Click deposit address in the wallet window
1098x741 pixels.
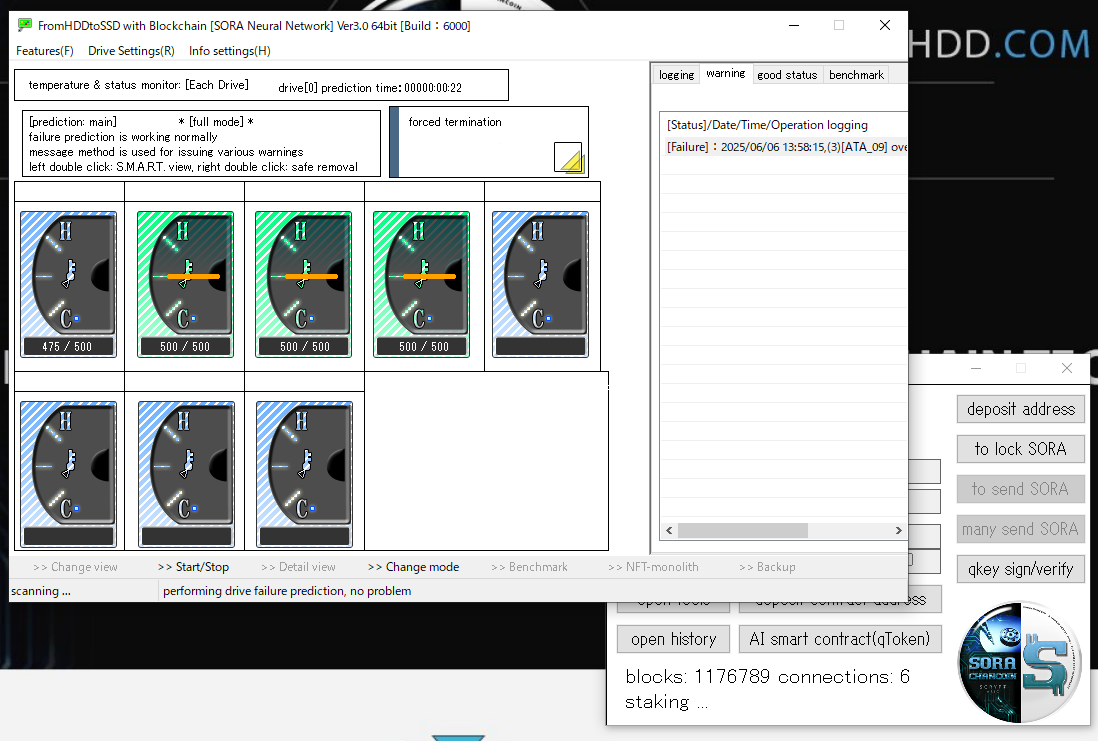point(1021,409)
